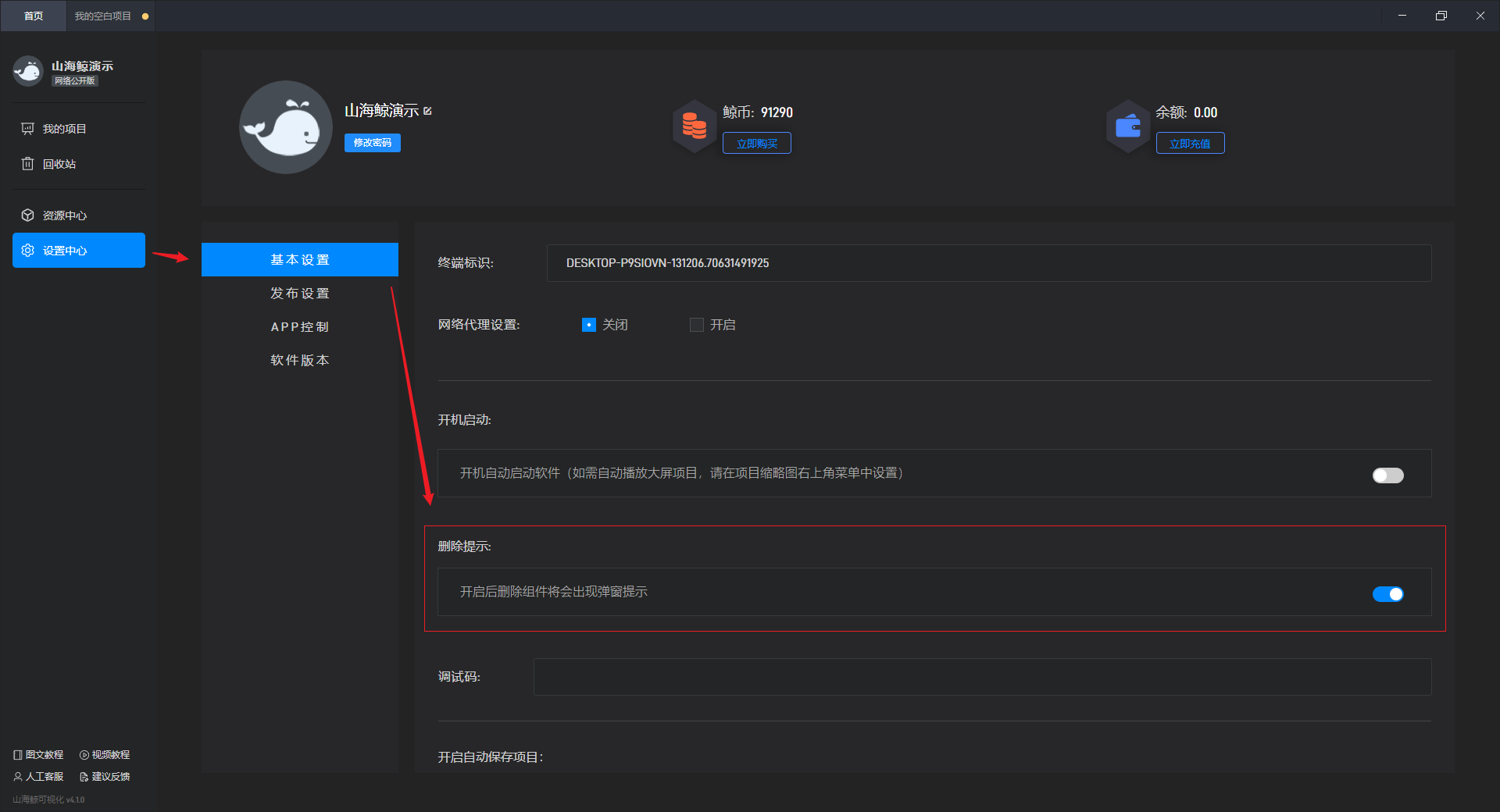Enable 开机自动启动软件 toggle switch
Viewport: 1500px width, 812px height.
pyautogui.click(x=1387, y=475)
